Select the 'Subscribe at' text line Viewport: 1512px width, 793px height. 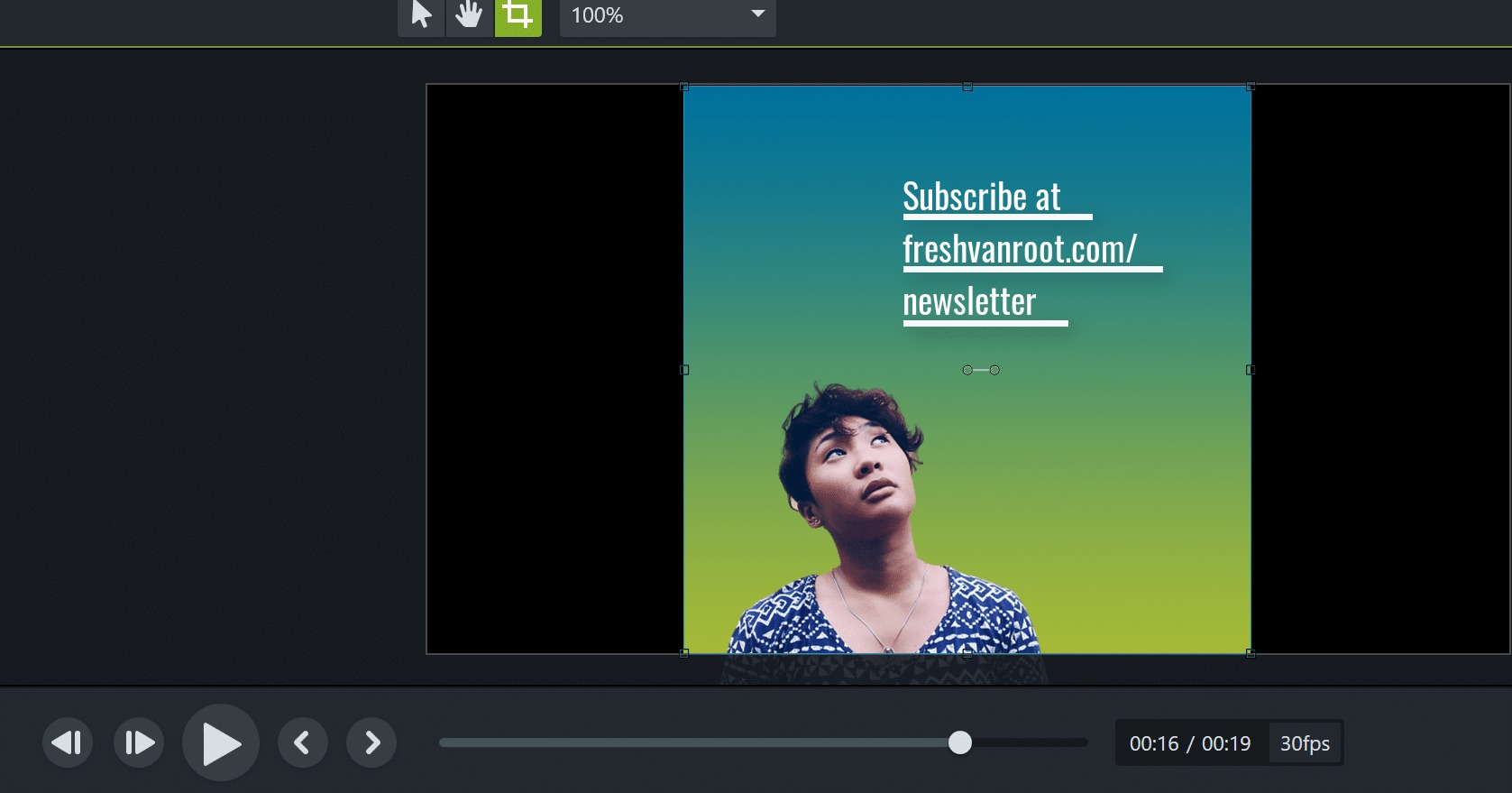tap(982, 197)
